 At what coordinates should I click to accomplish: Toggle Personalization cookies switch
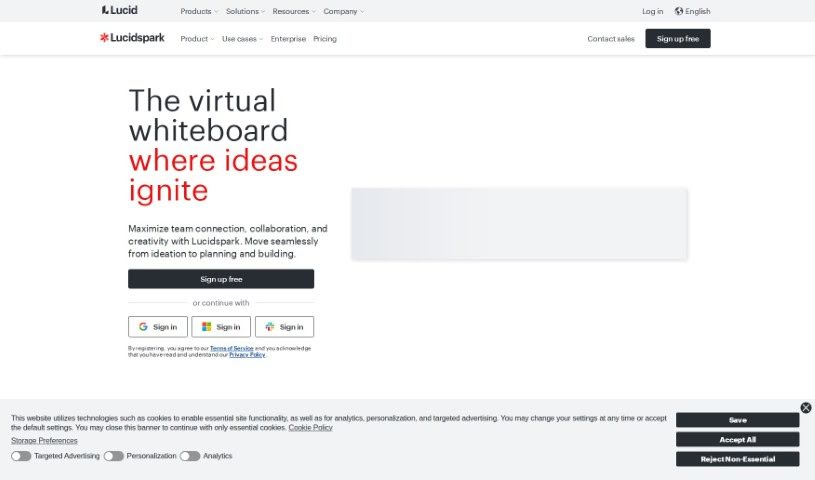click(x=113, y=456)
